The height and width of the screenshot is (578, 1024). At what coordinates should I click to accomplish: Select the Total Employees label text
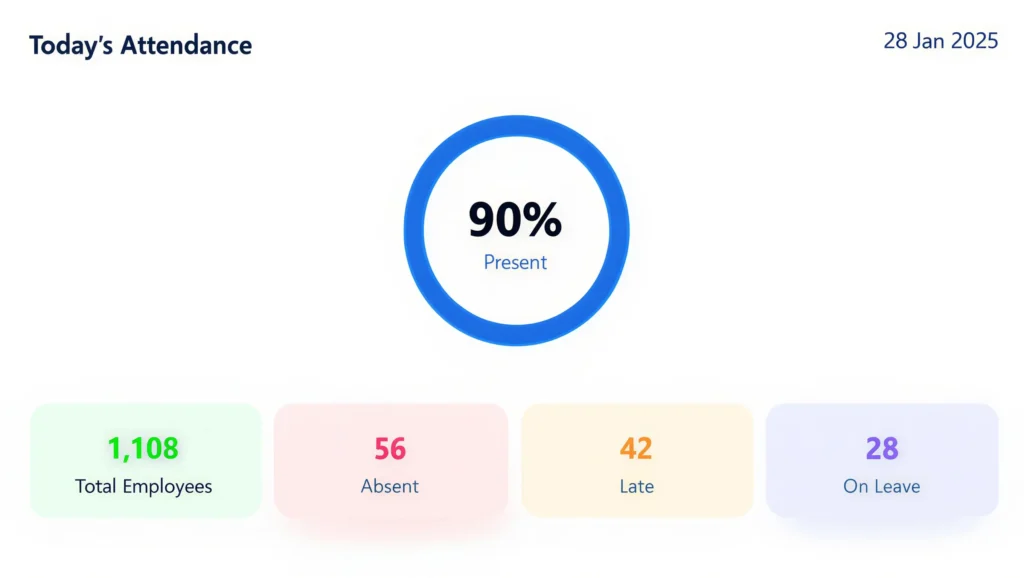143,487
